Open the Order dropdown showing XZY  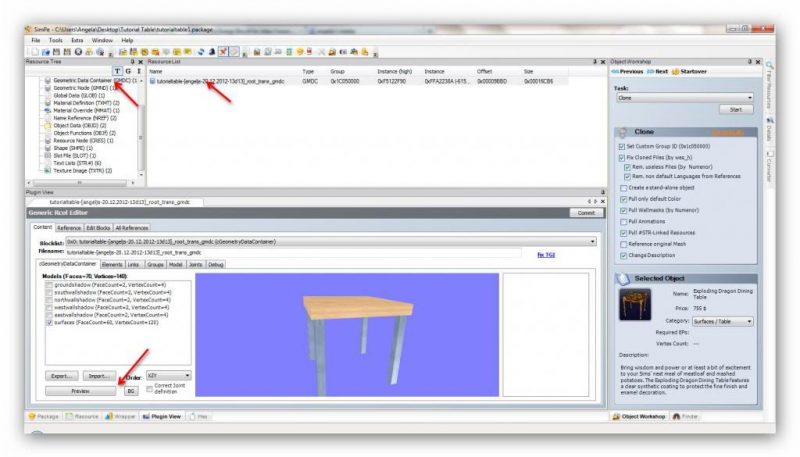tap(167, 376)
